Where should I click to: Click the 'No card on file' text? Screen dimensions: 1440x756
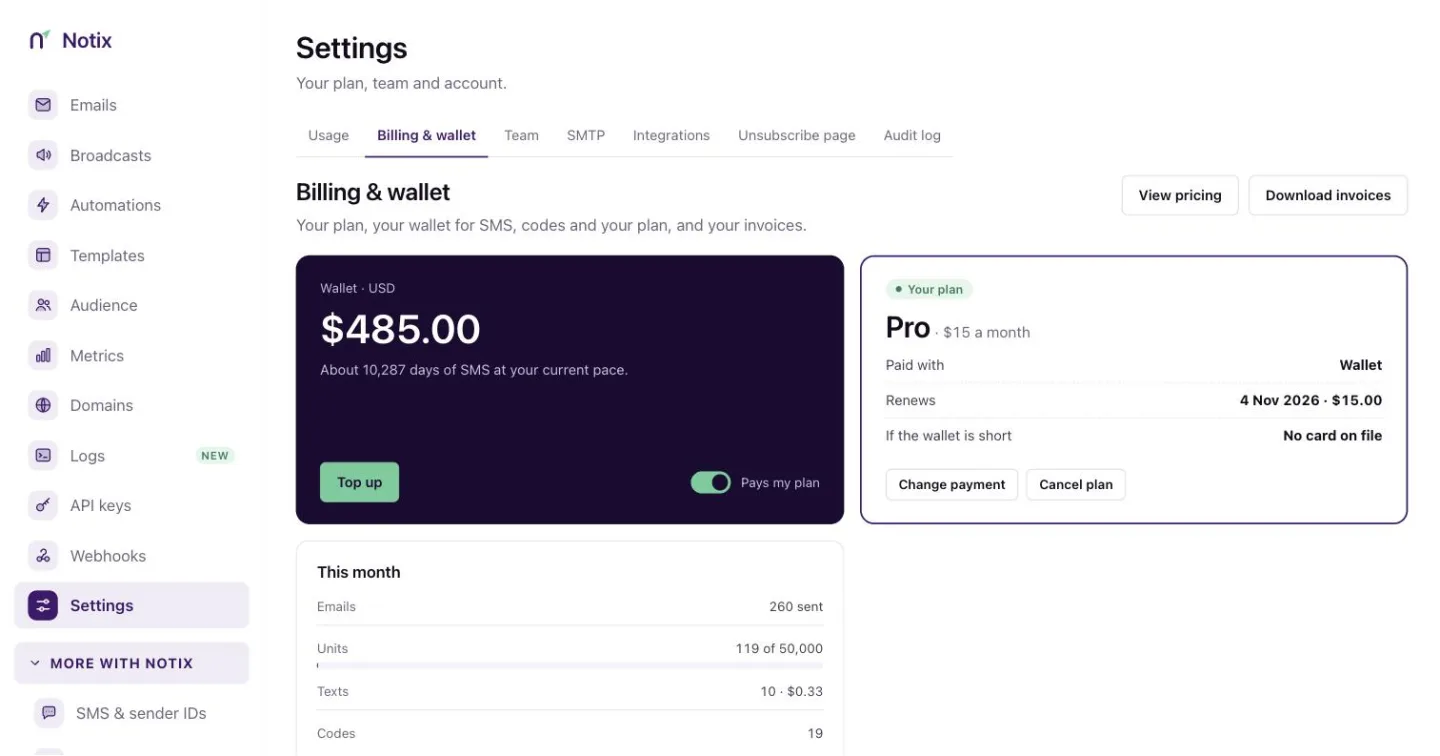(x=1332, y=435)
